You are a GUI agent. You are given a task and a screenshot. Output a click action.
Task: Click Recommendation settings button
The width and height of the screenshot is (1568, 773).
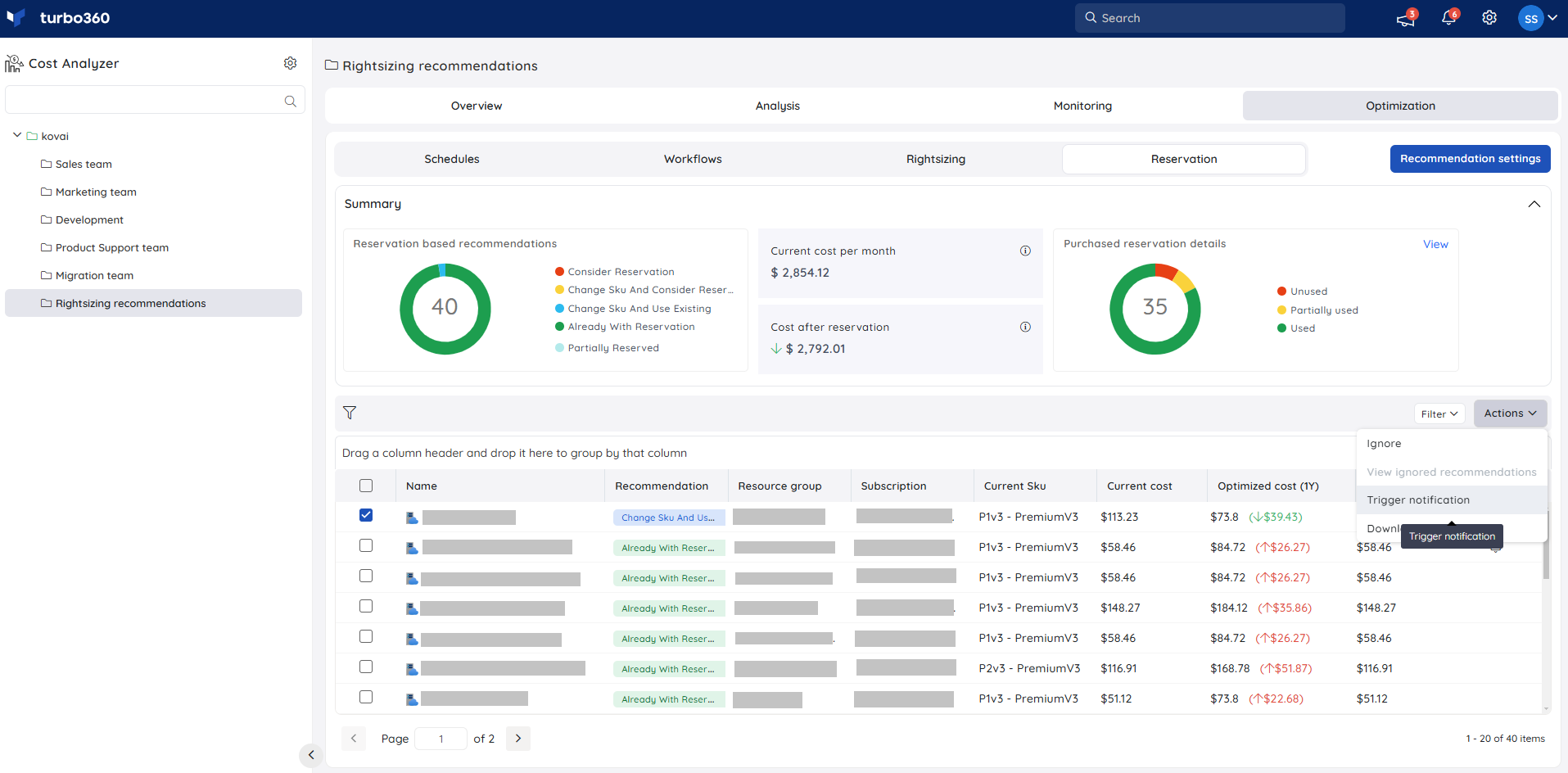(x=1470, y=159)
